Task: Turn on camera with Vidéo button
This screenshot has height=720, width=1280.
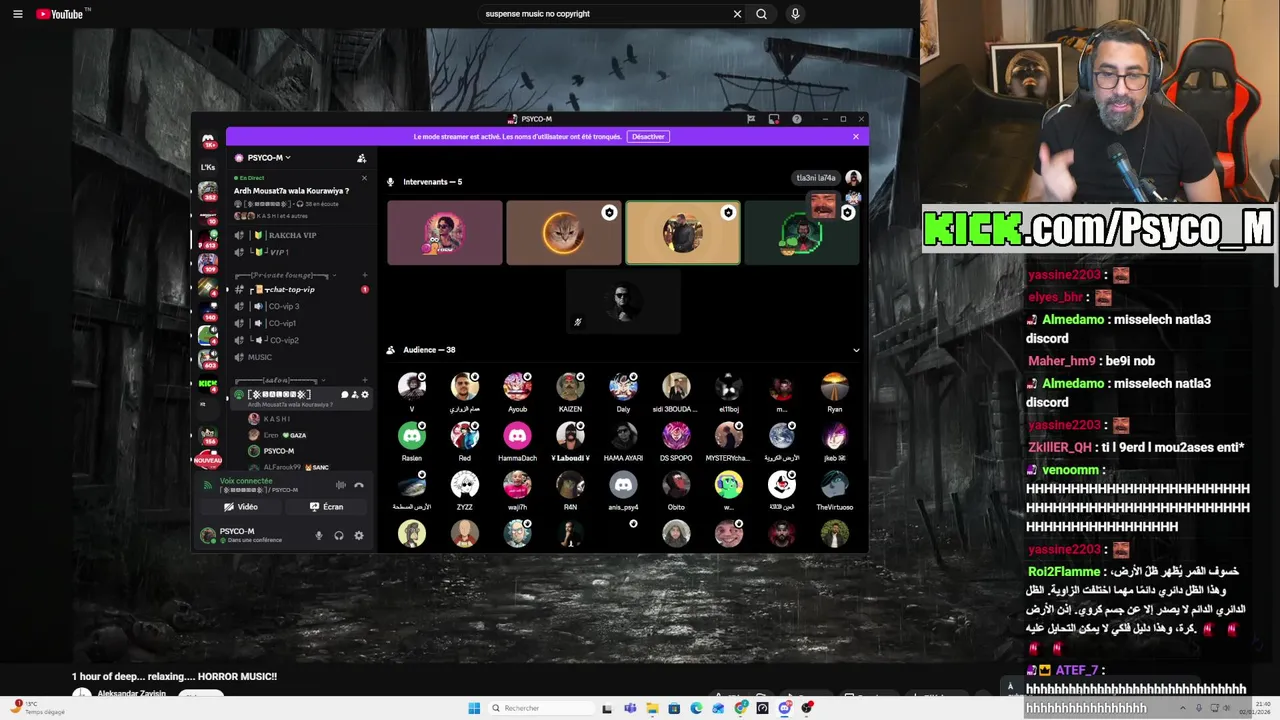Action: click(x=241, y=507)
